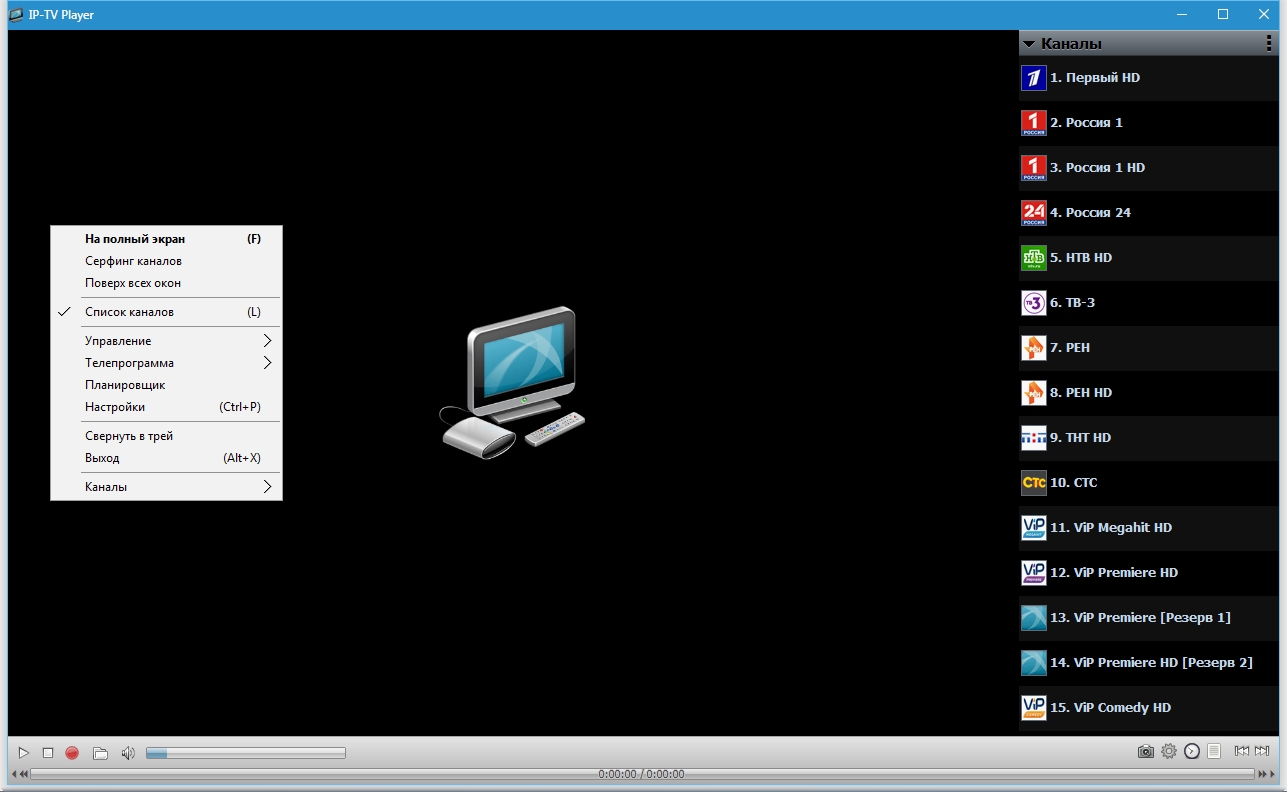Uncheck the 'Список каналов' menu item
This screenshot has height=792, width=1287.
pos(129,312)
